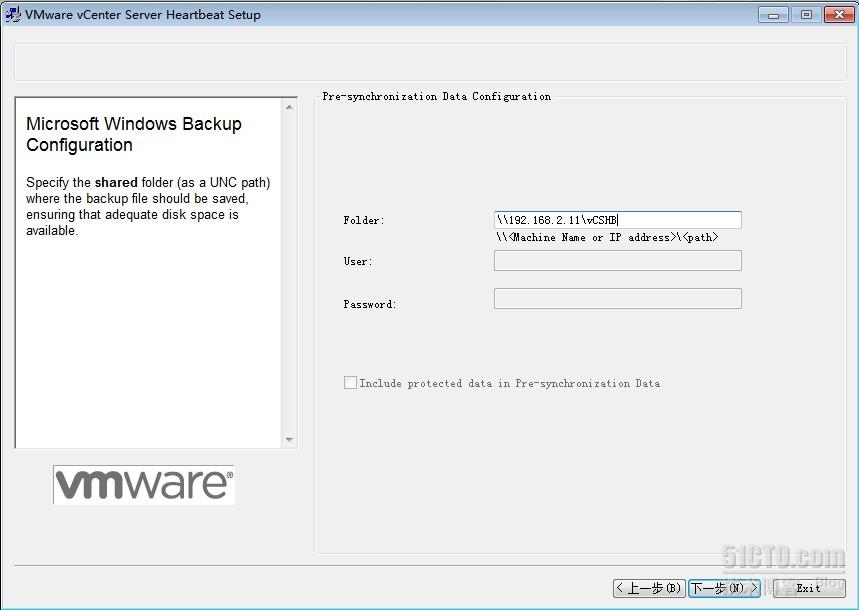859x610 pixels.
Task: Click the scroll up arrow in help panel
Action: point(289,107)
